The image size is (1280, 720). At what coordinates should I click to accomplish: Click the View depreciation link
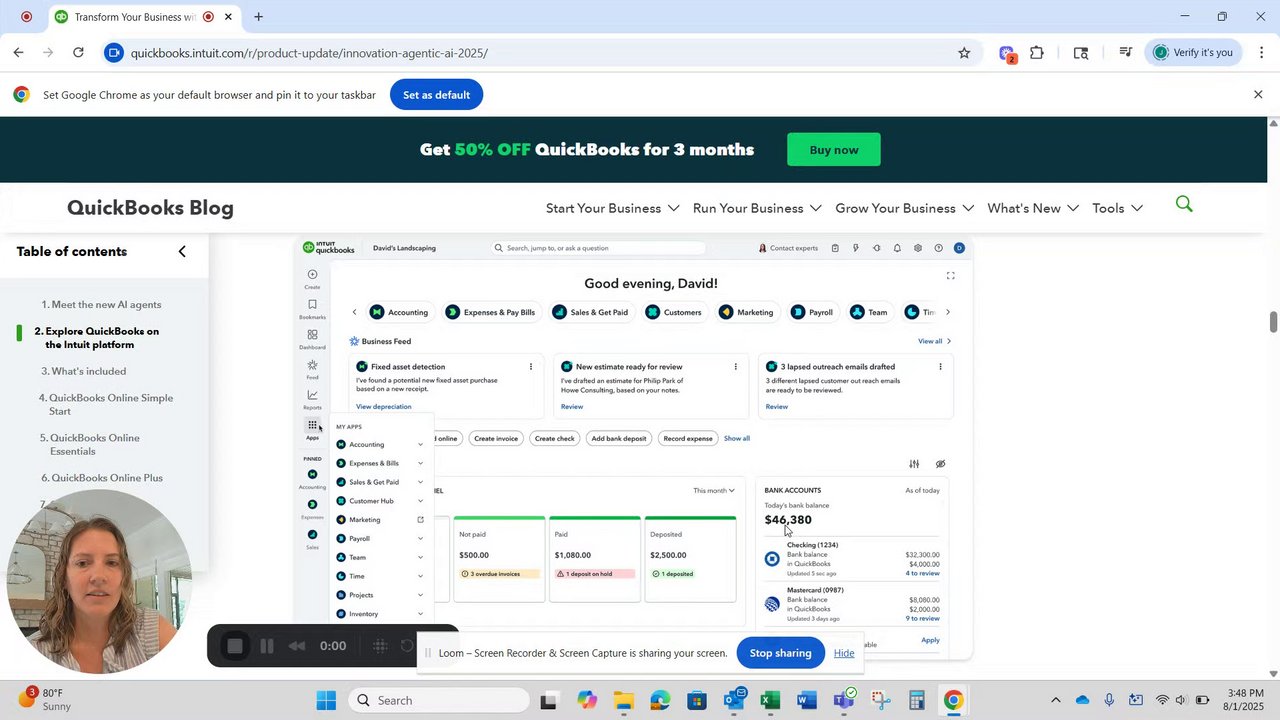click(x=383, y=407)
